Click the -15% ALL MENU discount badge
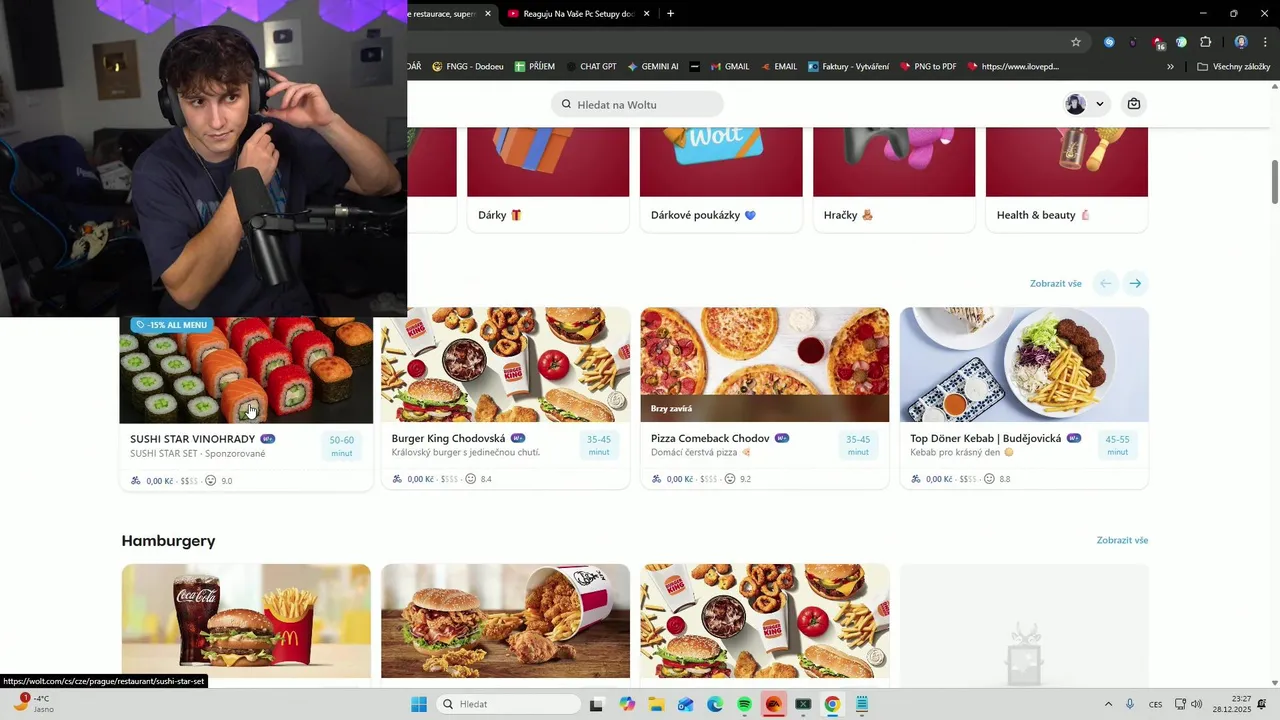Screen dimensions: 1280x720 (x=172, y=325)
